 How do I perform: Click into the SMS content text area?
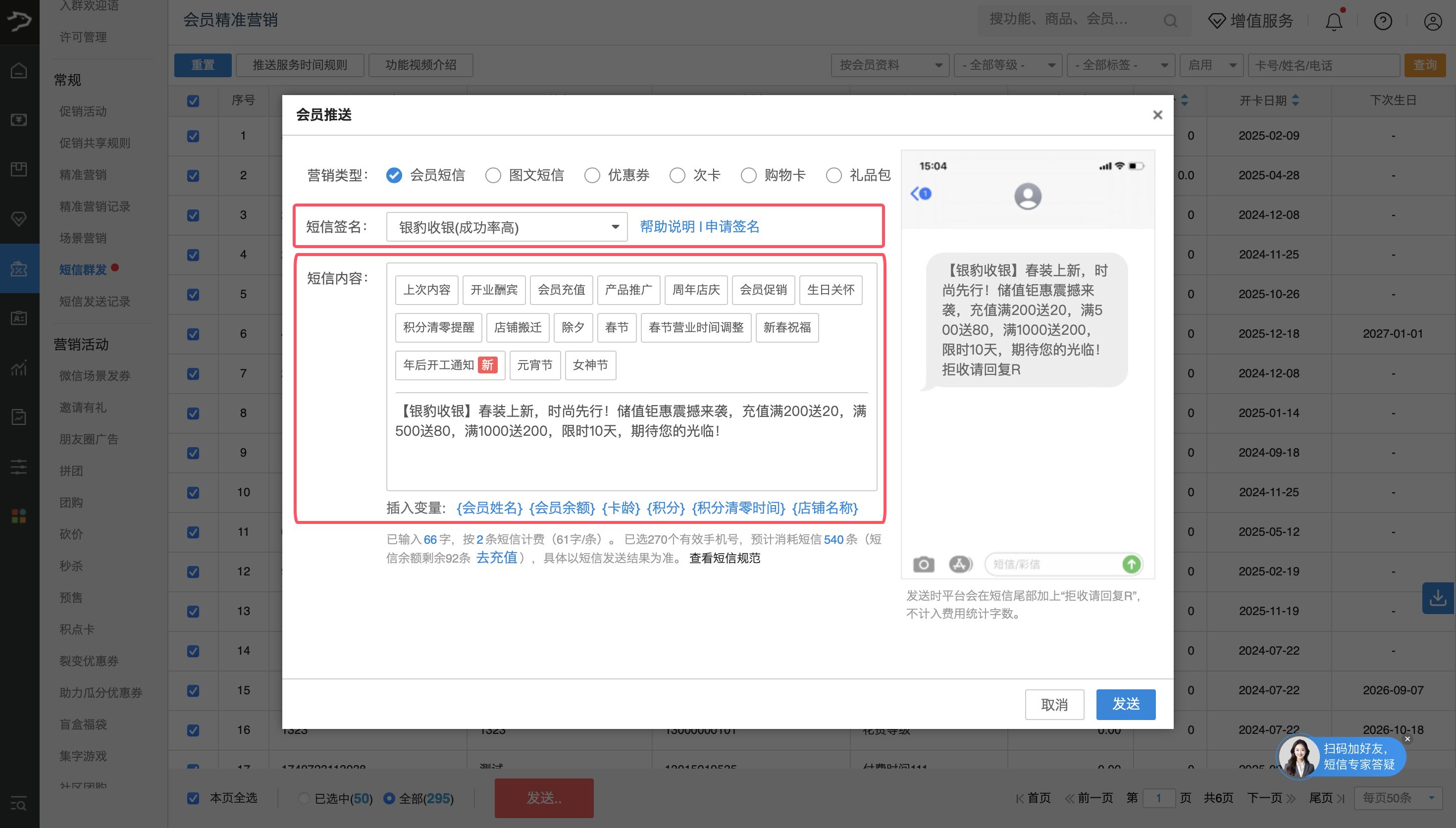[x=631, y=455]
